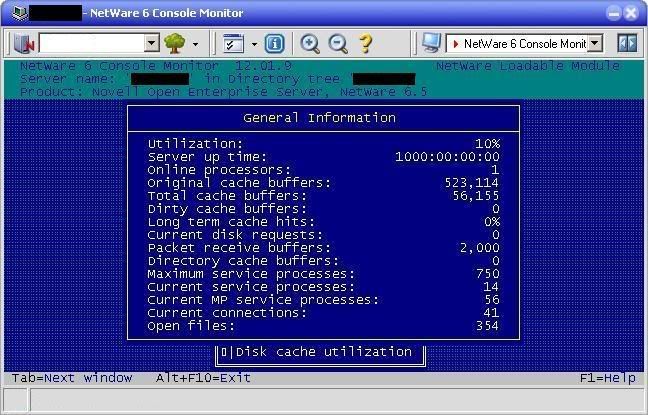Open the NetWare 6 Console Monitor screen list
Image resolution: width=648 pixels, height=415 pixels.
[595, 44]
